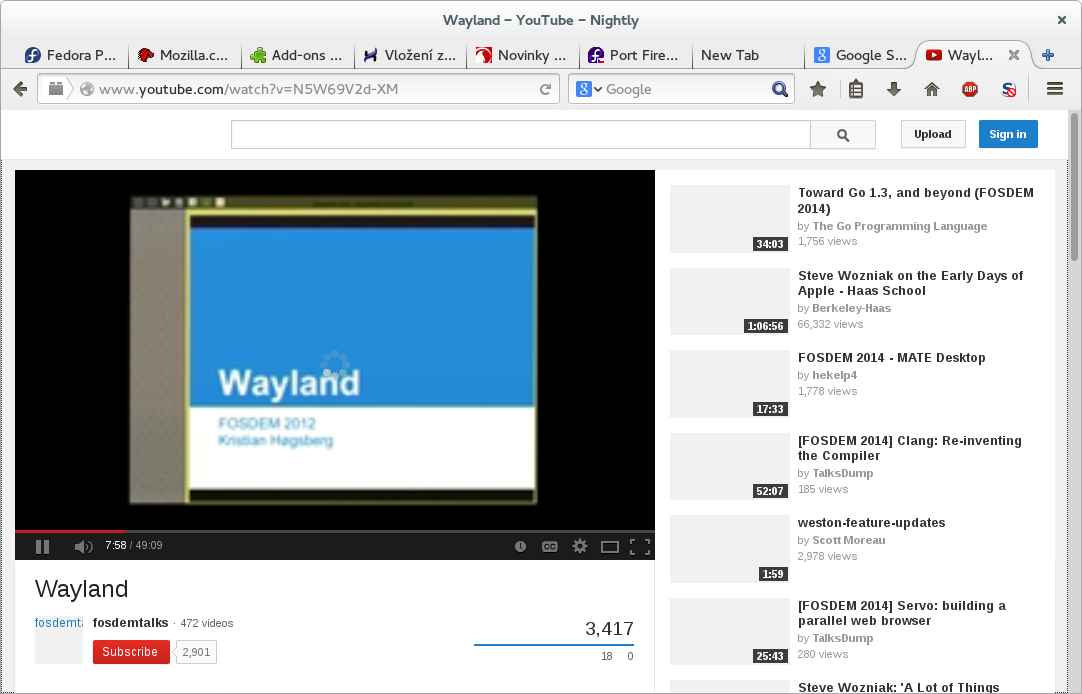This screenshot has height=694, width=1082.
Task: Go back with the browser back arrow
Action: tap(21, 89)
